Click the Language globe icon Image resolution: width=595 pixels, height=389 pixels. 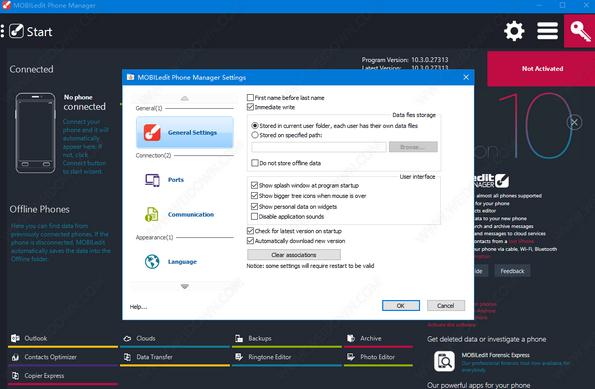click(x=152, y=261)
